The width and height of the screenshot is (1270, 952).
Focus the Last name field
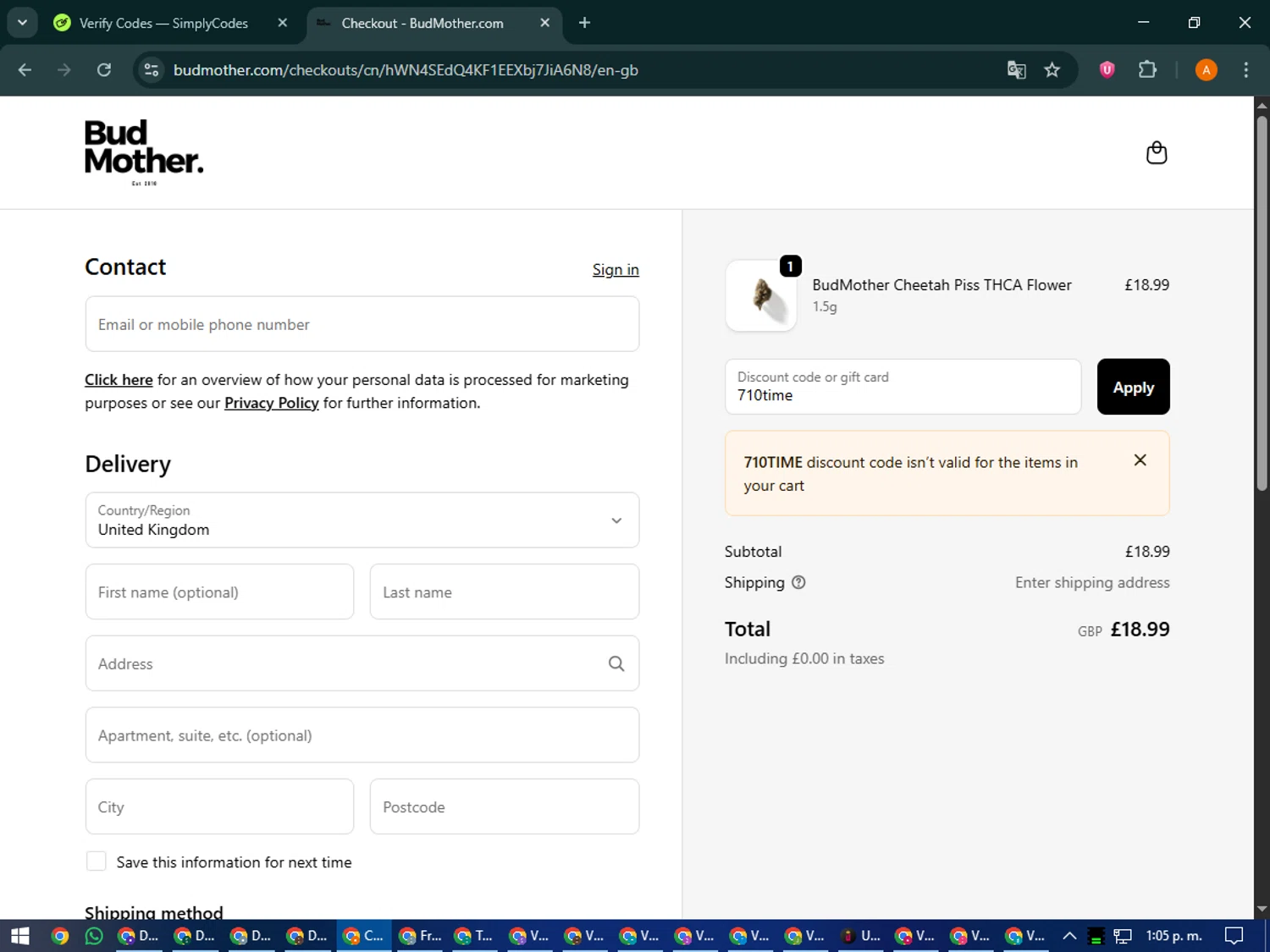click(x=505, y=592)
